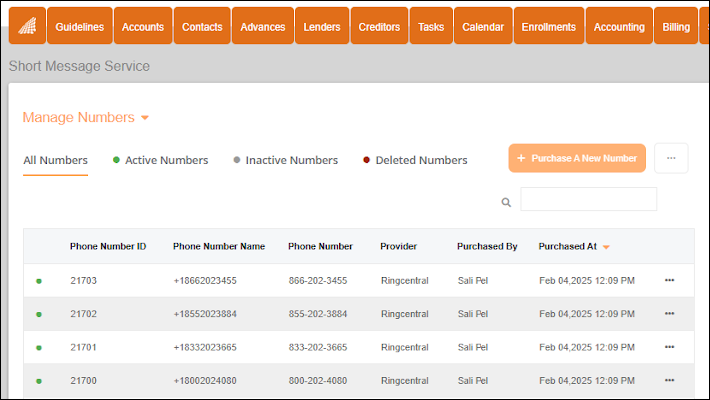Open the three-dot menu for row 21702
The height and width of the screenshot is (400, 710).
[669, 313]
